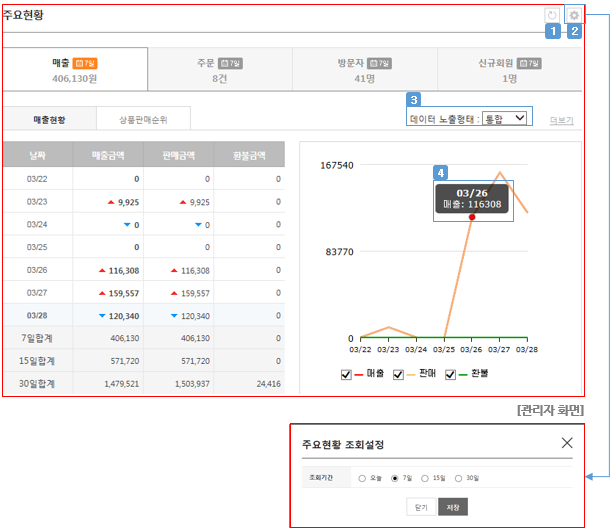Click the 03/22 date cell
615x532 pixels.
tap(37, 179)
